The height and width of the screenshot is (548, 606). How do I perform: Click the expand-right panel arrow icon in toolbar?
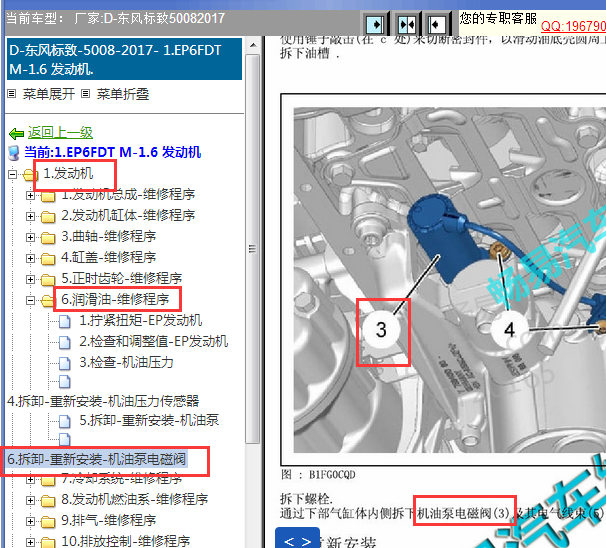374,24
